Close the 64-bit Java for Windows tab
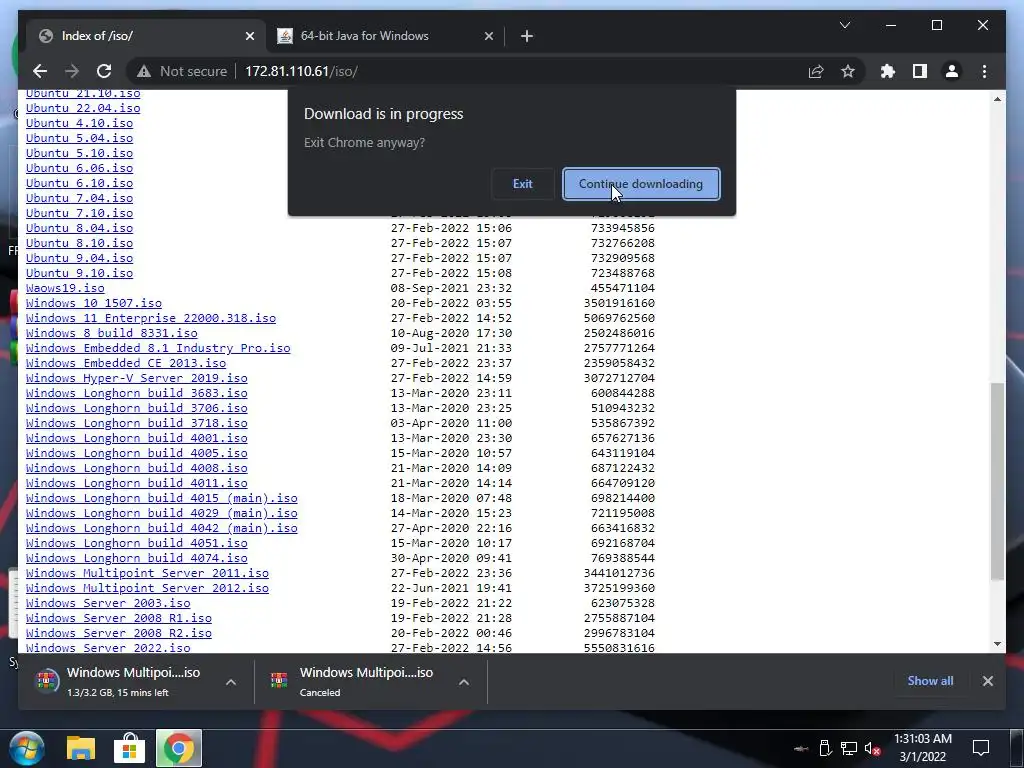 pos(488,36)
